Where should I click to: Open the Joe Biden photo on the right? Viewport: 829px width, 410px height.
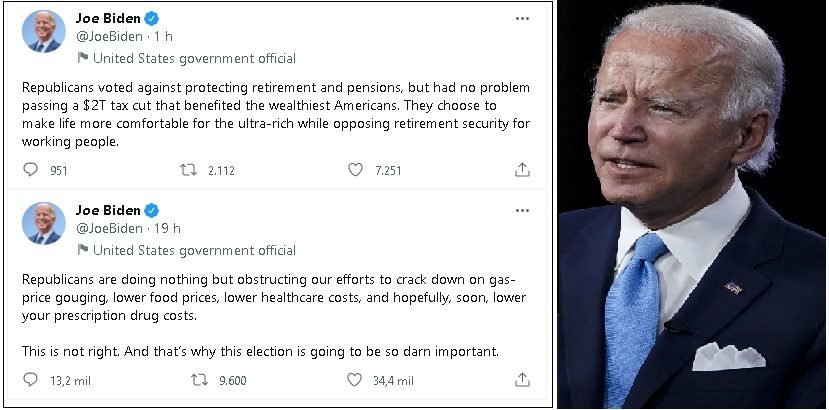[x=693, y=205]
